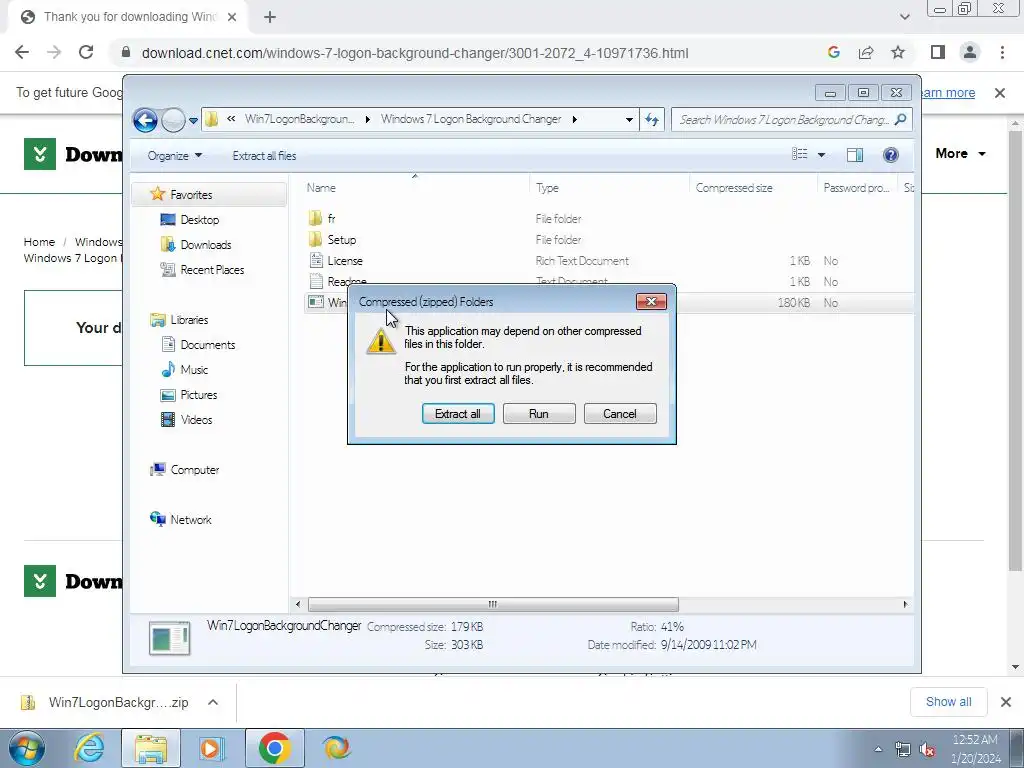Open the Videos library

click(197, 420)
